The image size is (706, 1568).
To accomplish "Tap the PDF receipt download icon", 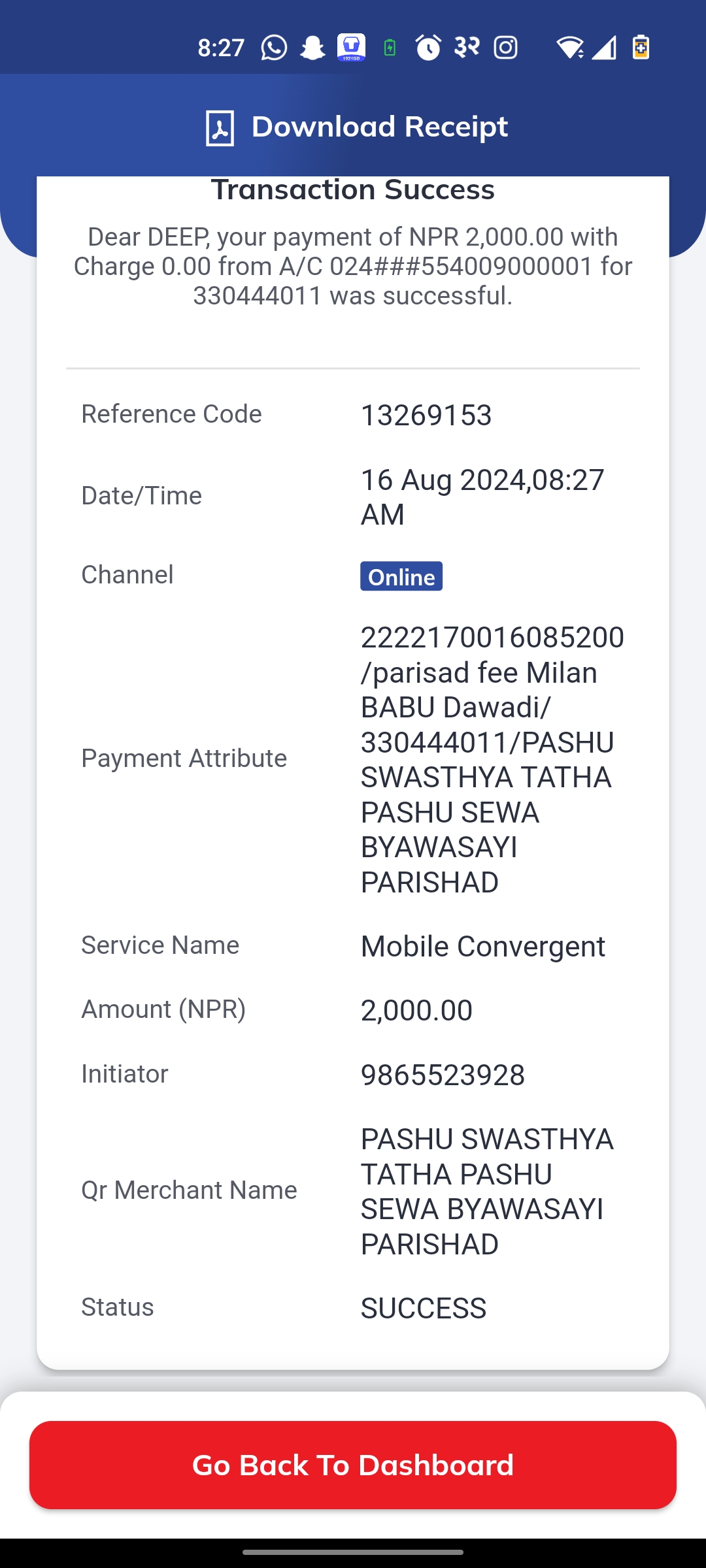I will pyautogui.click(x=220, y=128).
